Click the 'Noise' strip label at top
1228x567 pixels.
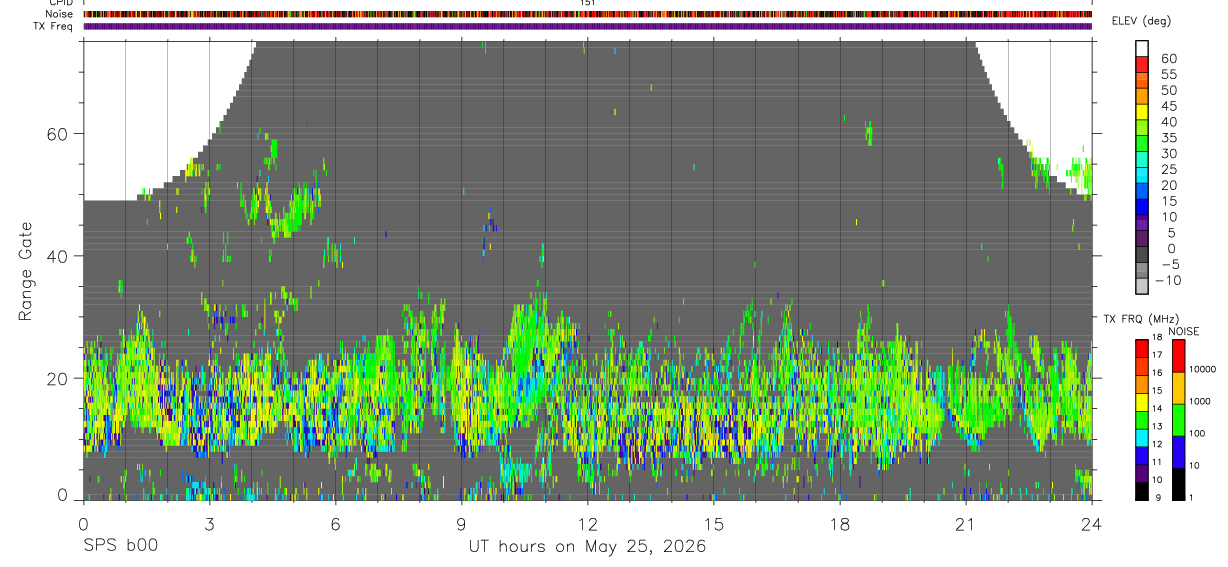pyautogui.click(x=61, y=14)
